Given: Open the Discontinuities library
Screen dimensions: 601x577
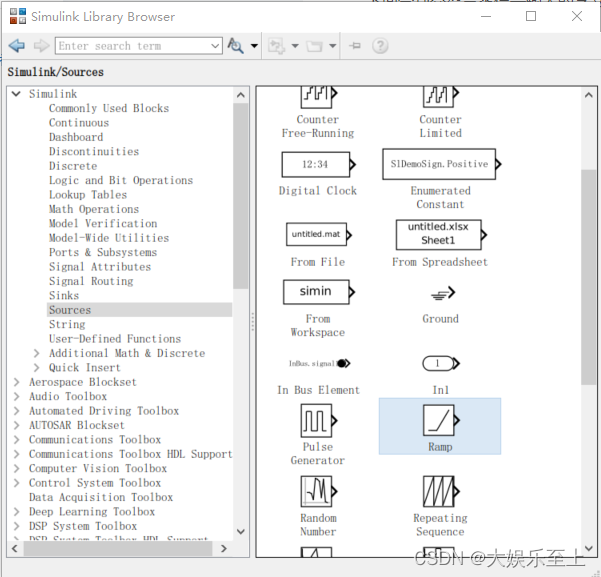Looking at the screenshot, I should [94, 151].
